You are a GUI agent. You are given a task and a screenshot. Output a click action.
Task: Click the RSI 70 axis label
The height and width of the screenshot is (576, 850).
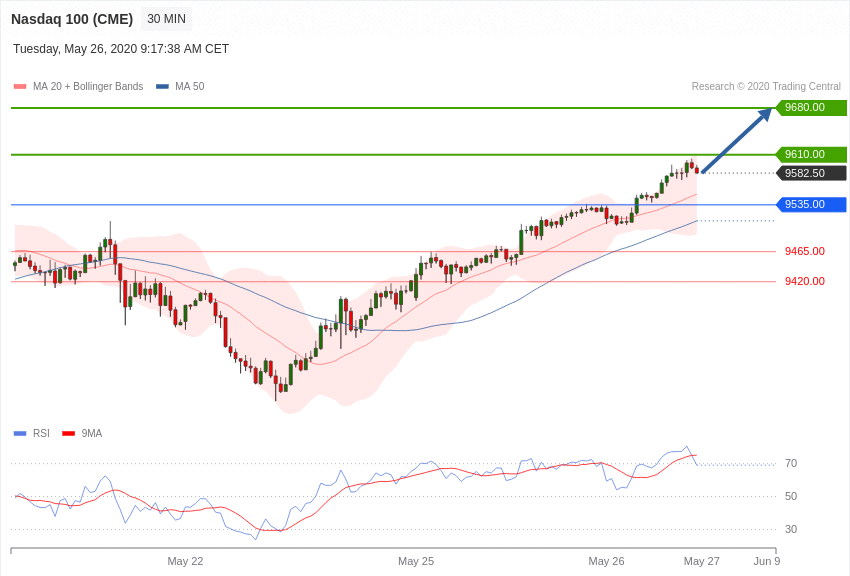click(791, 463)
